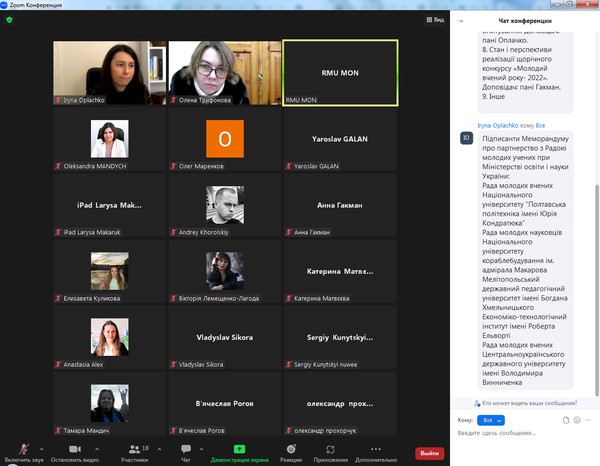600x466 pixels.
Task: Switch layout with the Вид button
Action: pyautogui.click(x=434, y=19)
